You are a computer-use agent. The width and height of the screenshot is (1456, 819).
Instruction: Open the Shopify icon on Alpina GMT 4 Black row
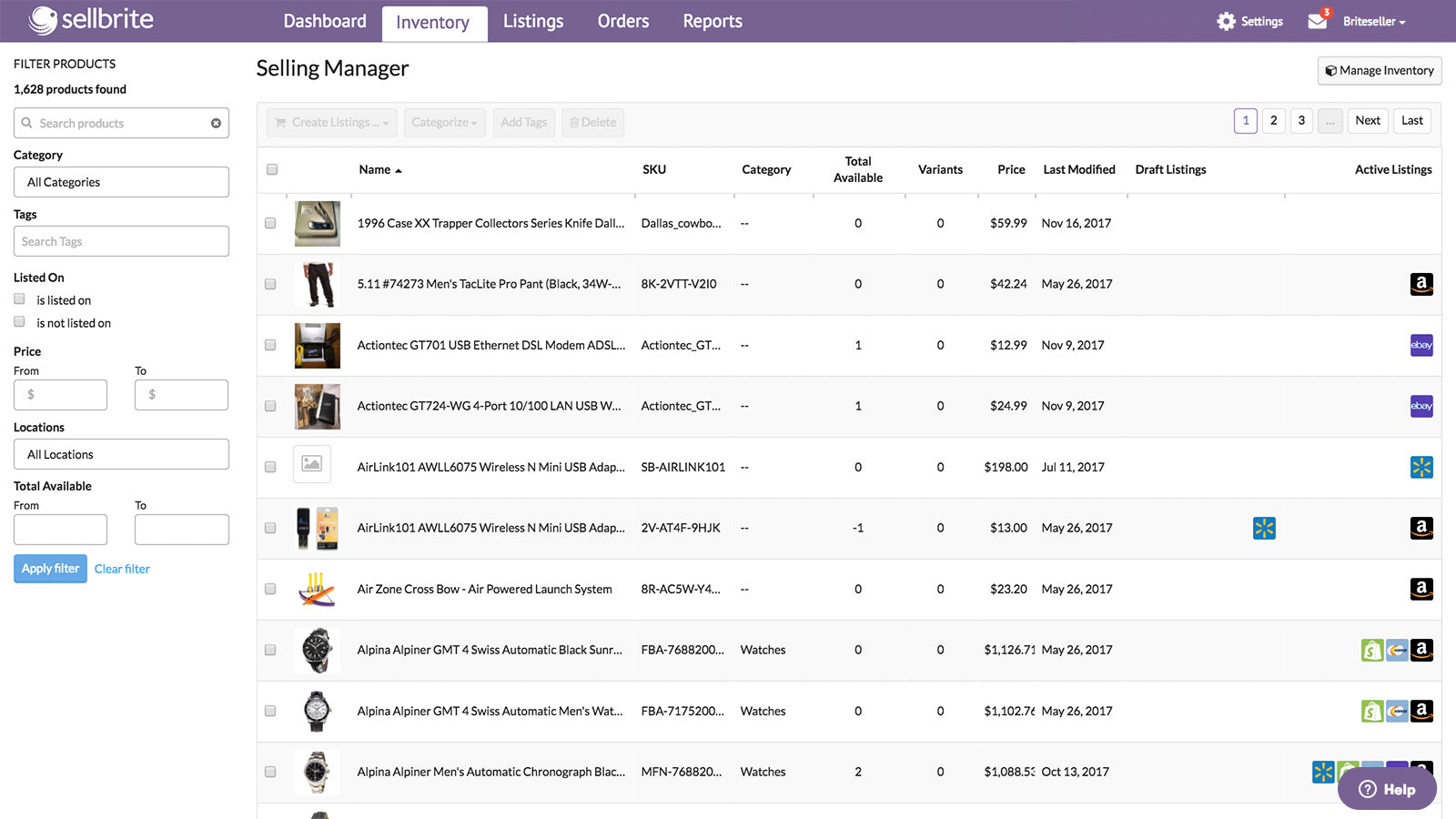1371,650
